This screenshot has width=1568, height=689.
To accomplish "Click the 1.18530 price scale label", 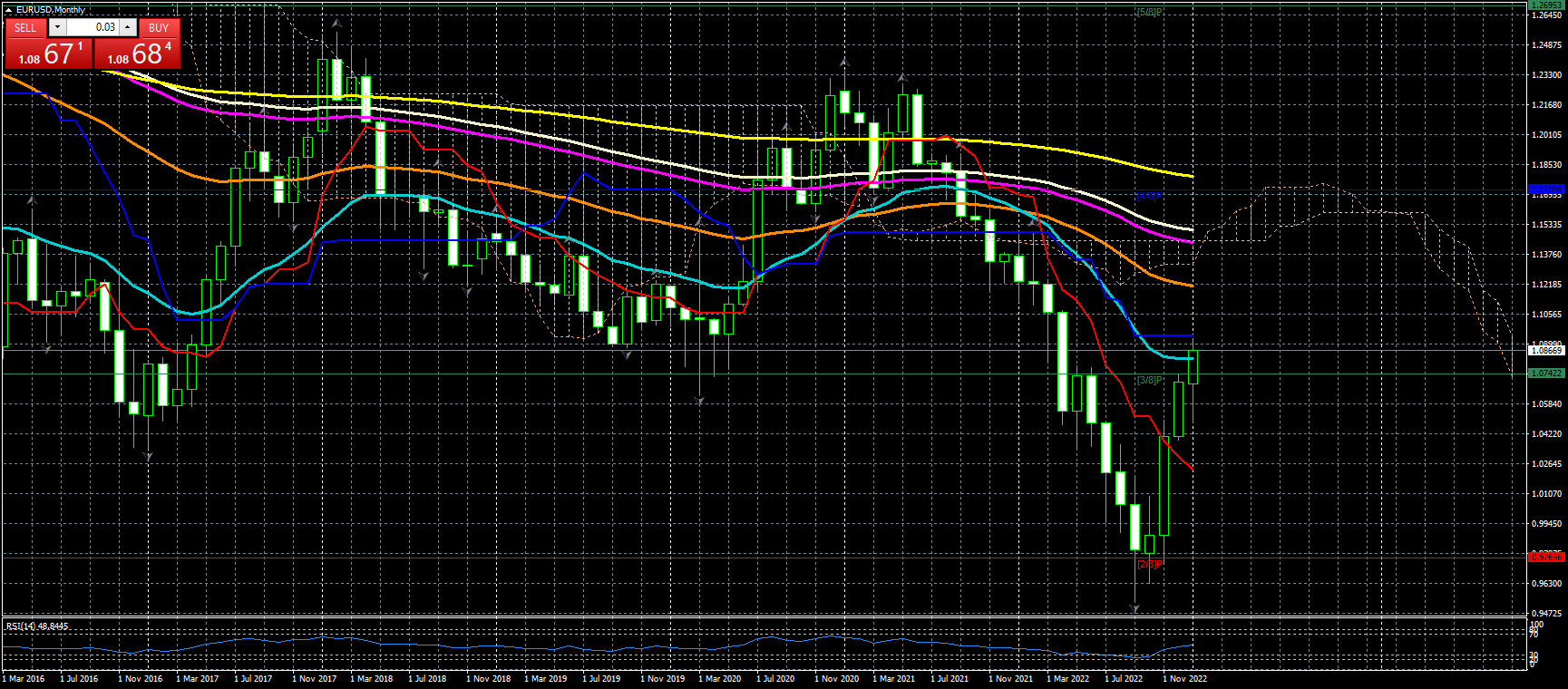I will point(1547,165).
